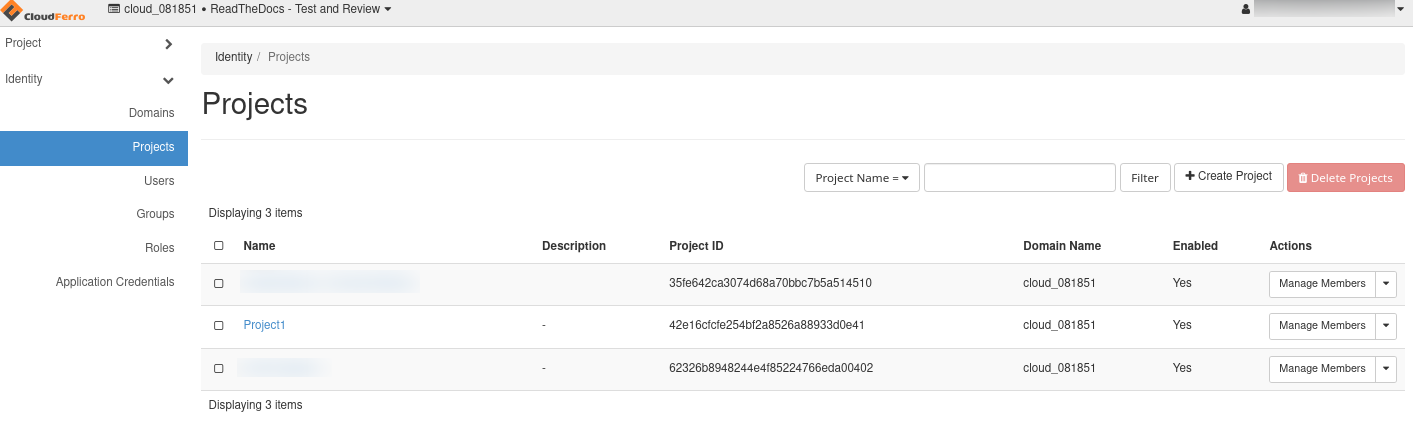Open Application Credentials in the sidebar
Image resolution: width=1413 pixels, height=428 pixels.
click(x=115, y=282)
